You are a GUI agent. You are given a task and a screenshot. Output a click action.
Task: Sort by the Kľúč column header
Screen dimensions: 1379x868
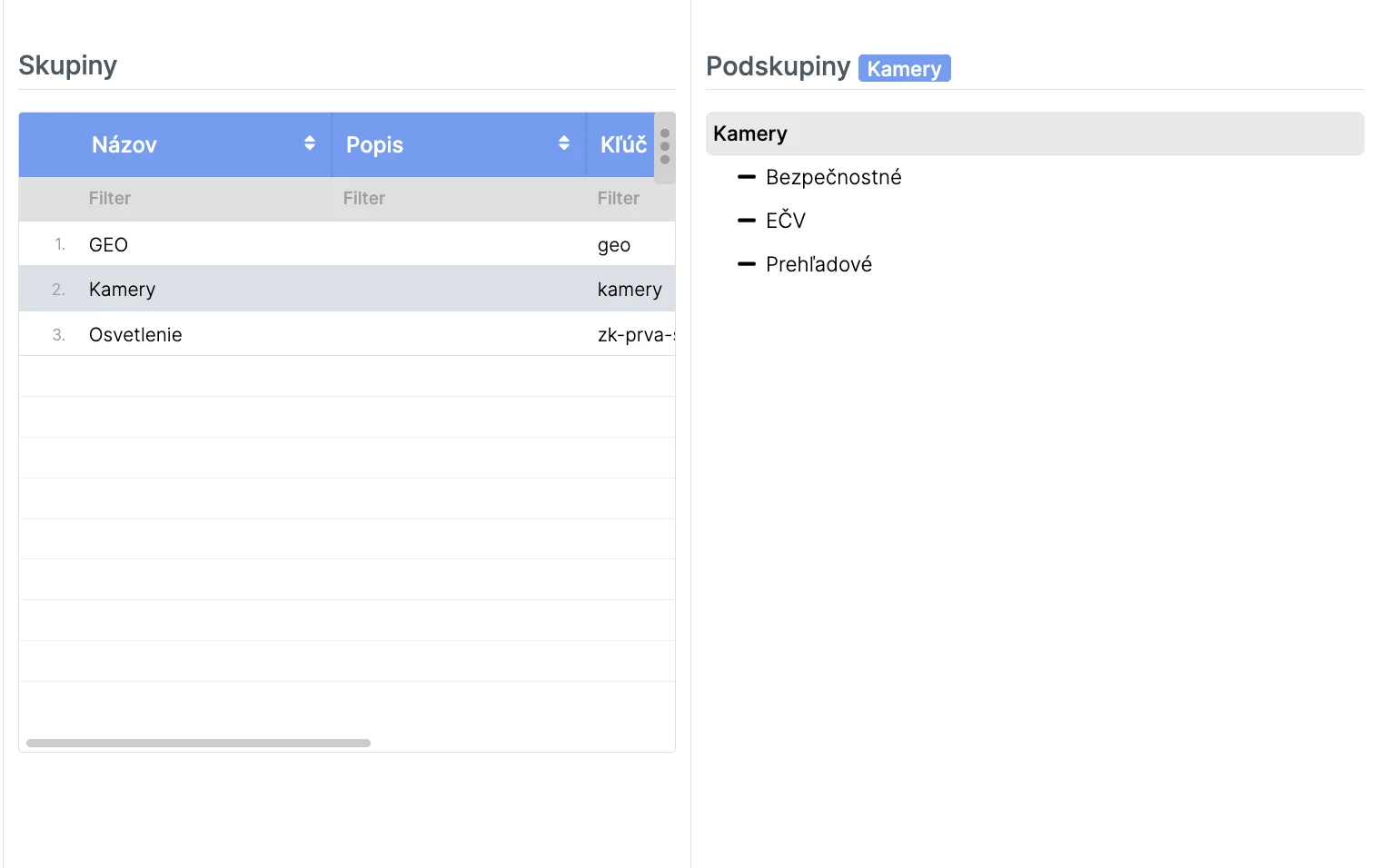pyautogui.click(x=623, y=145)
